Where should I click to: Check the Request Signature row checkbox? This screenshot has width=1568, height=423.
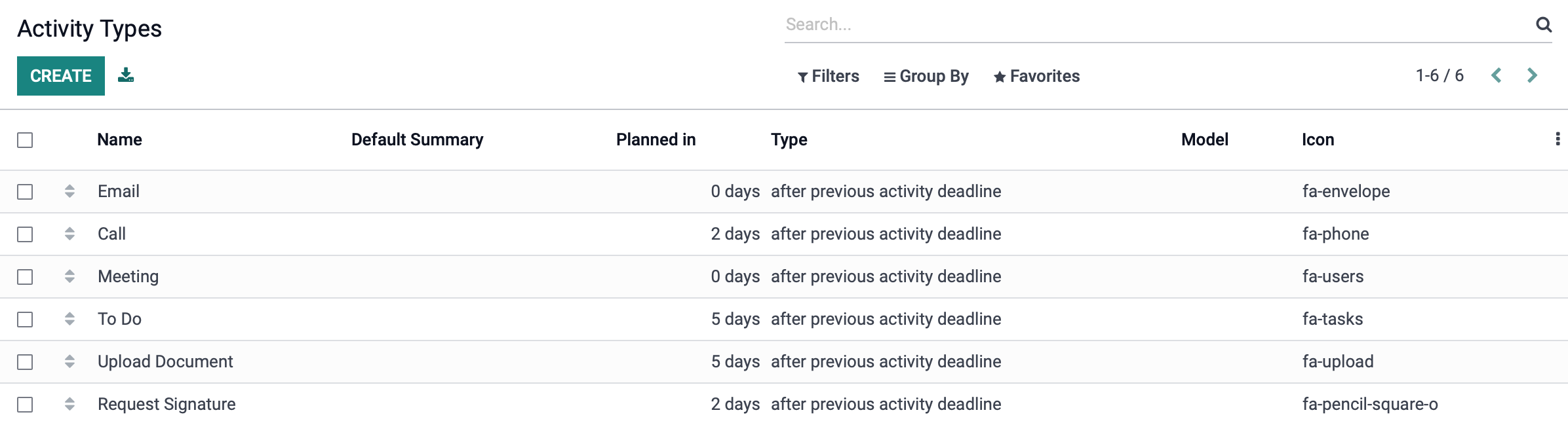point(25,405)
